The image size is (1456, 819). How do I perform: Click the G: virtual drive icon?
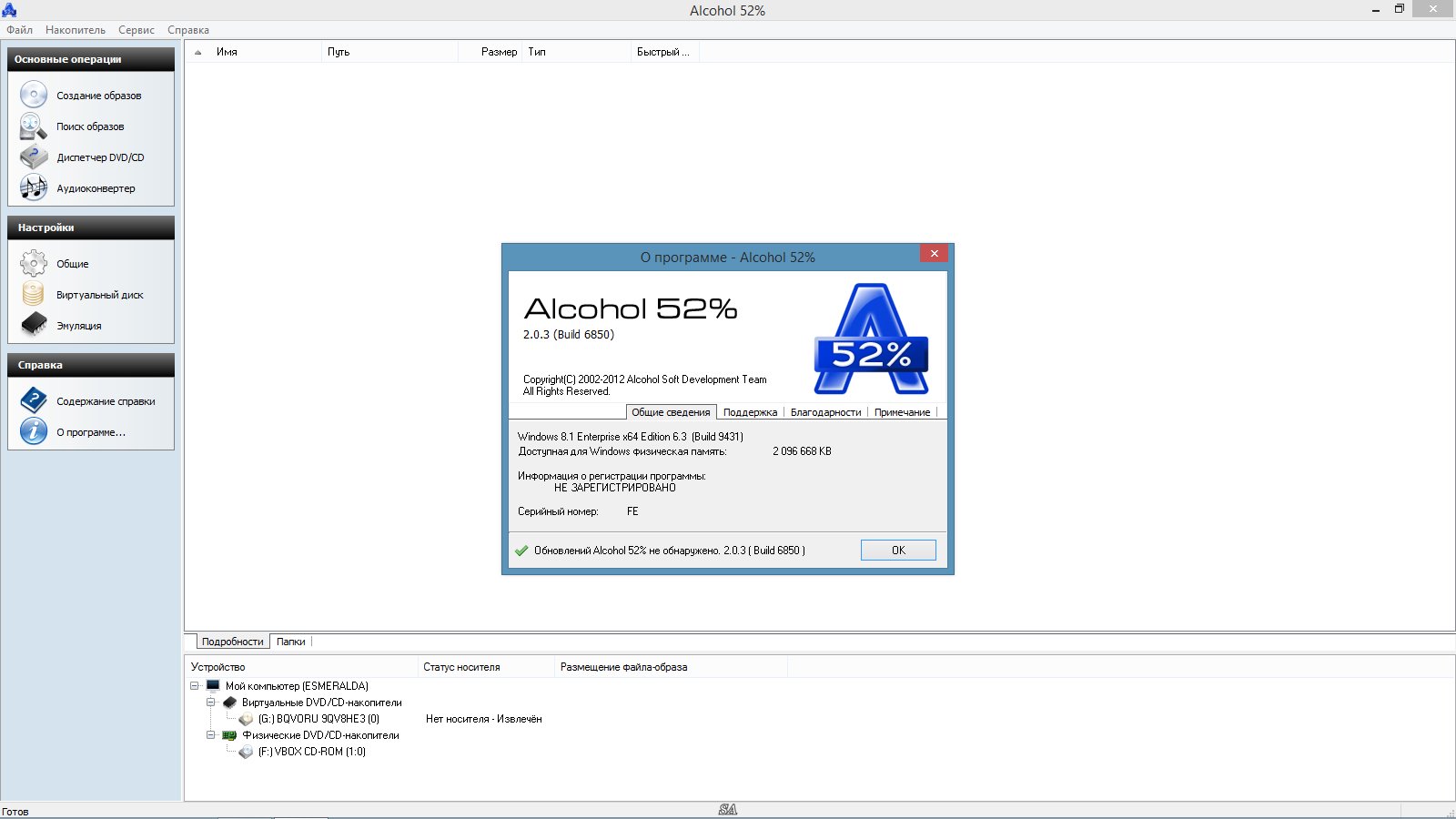click(x=246, y=719)
